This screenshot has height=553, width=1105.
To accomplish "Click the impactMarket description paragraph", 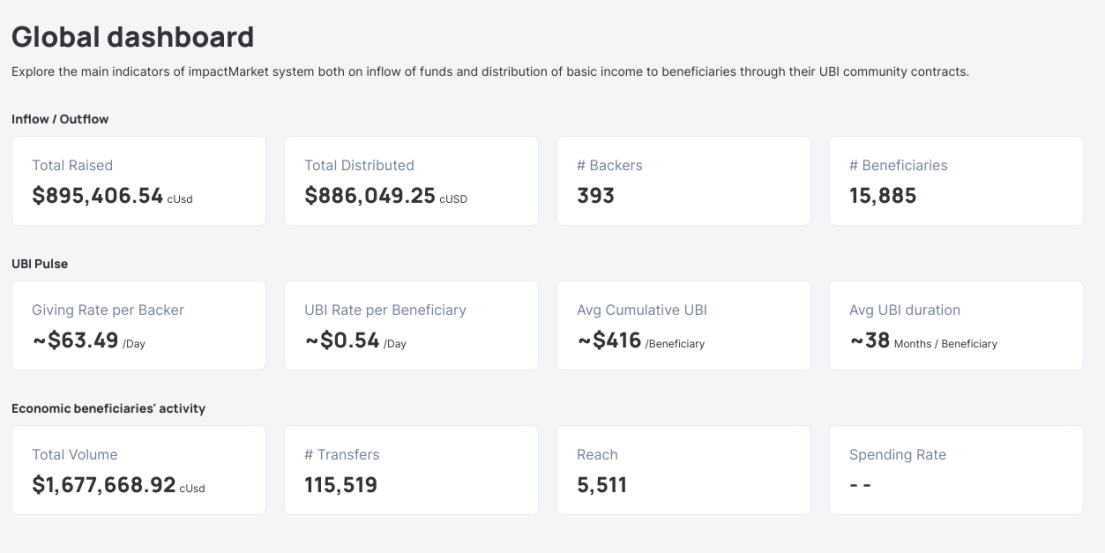I will point(490,71).
